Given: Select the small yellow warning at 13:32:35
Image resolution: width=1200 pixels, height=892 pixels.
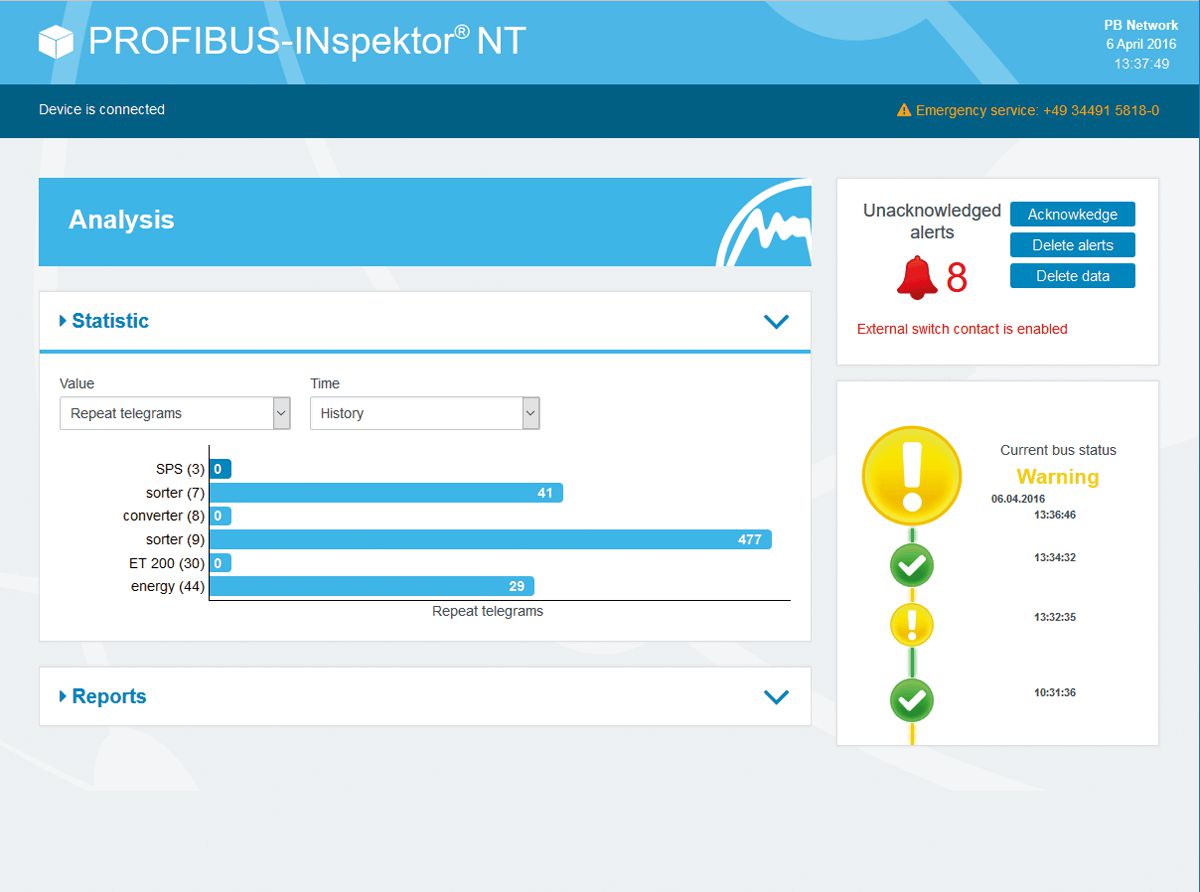Looking at the screenshot, I should pyautogui.click(x=911, y=625).
